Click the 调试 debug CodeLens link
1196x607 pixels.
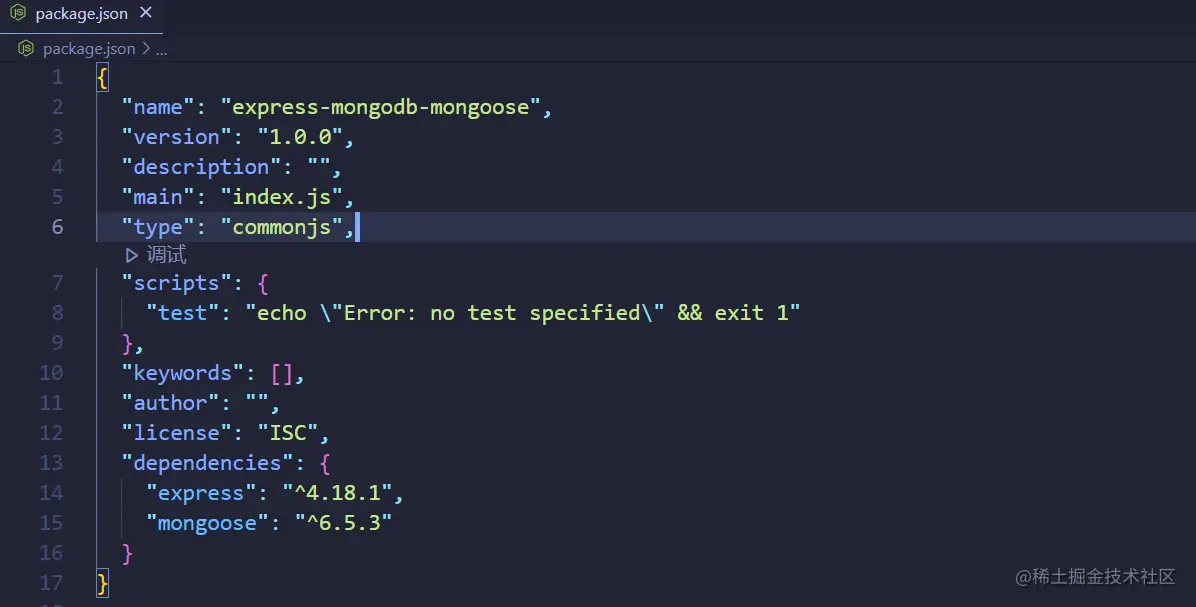pos(166,255)
